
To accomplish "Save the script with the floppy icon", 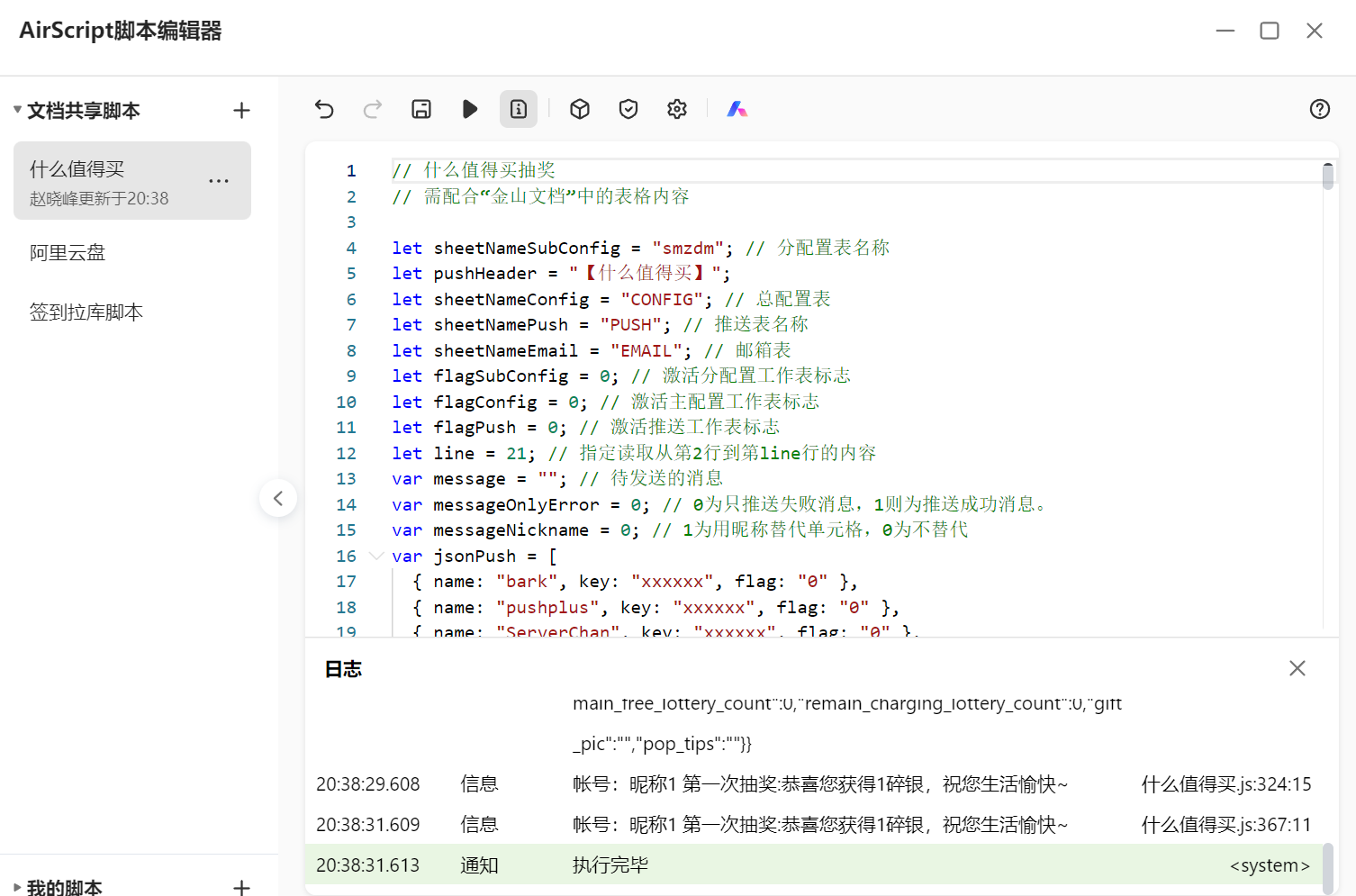I will 421,109.
